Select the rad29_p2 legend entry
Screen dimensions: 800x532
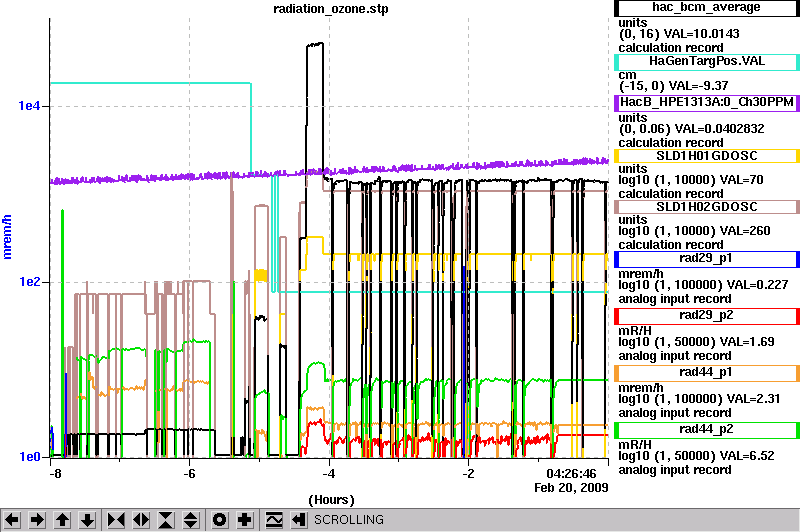point(707,316)
